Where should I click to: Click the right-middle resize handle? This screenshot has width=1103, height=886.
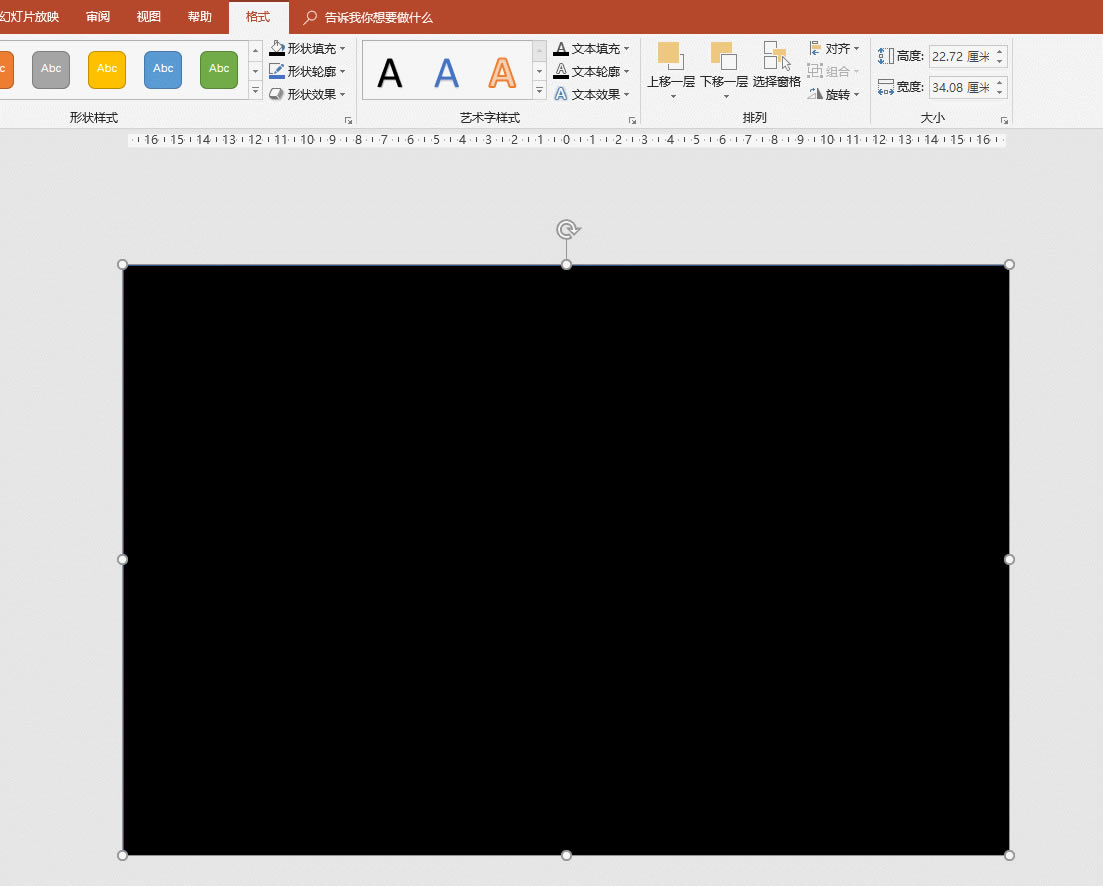(x=1009, y=560)
